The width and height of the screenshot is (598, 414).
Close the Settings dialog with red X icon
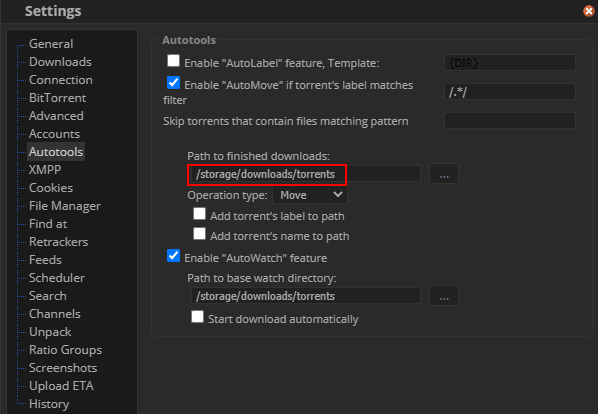(588, 11)
